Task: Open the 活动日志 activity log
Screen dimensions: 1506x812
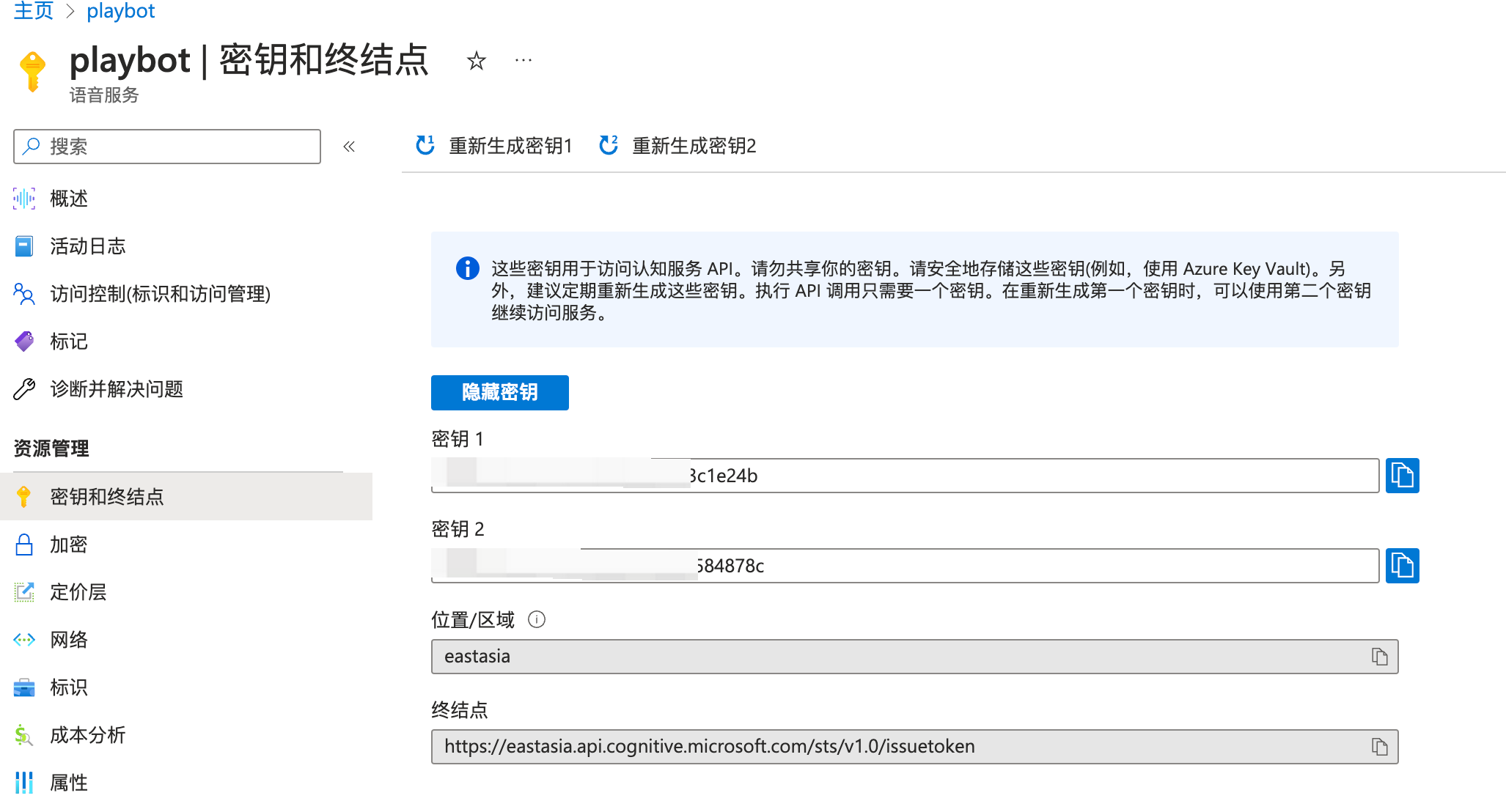Action: click(87, 246)
